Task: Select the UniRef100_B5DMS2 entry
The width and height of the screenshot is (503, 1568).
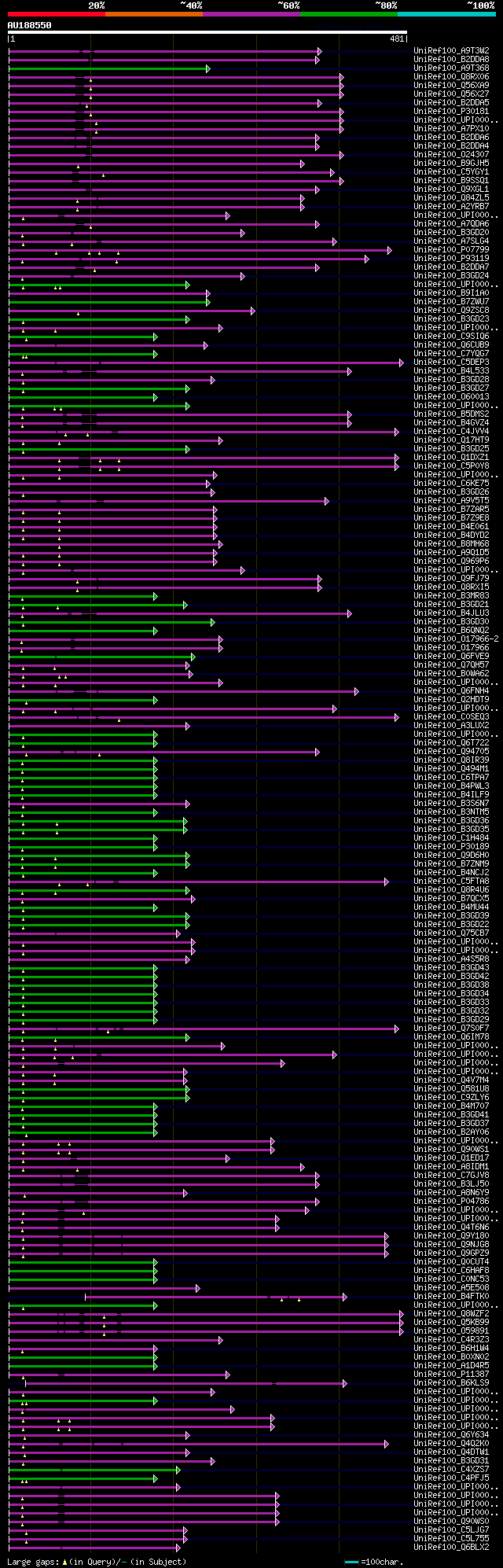Action: tap(451, 414)
